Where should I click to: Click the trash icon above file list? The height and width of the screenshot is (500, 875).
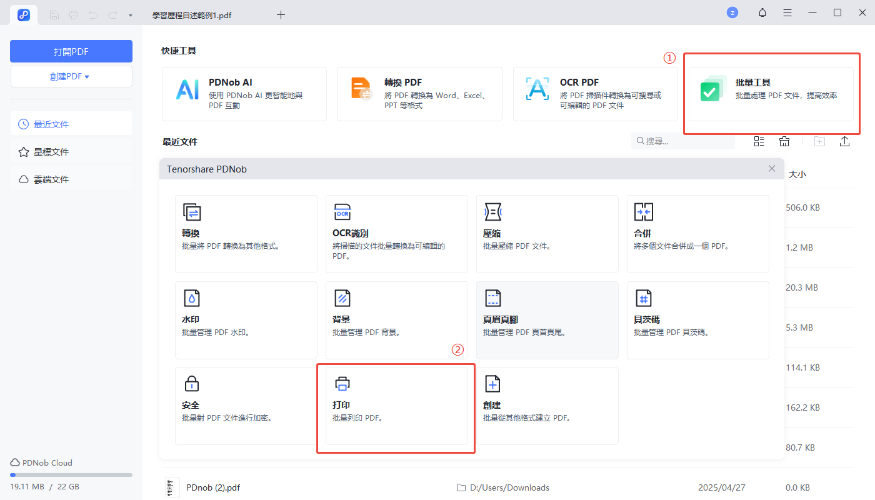tap(785, 142)
